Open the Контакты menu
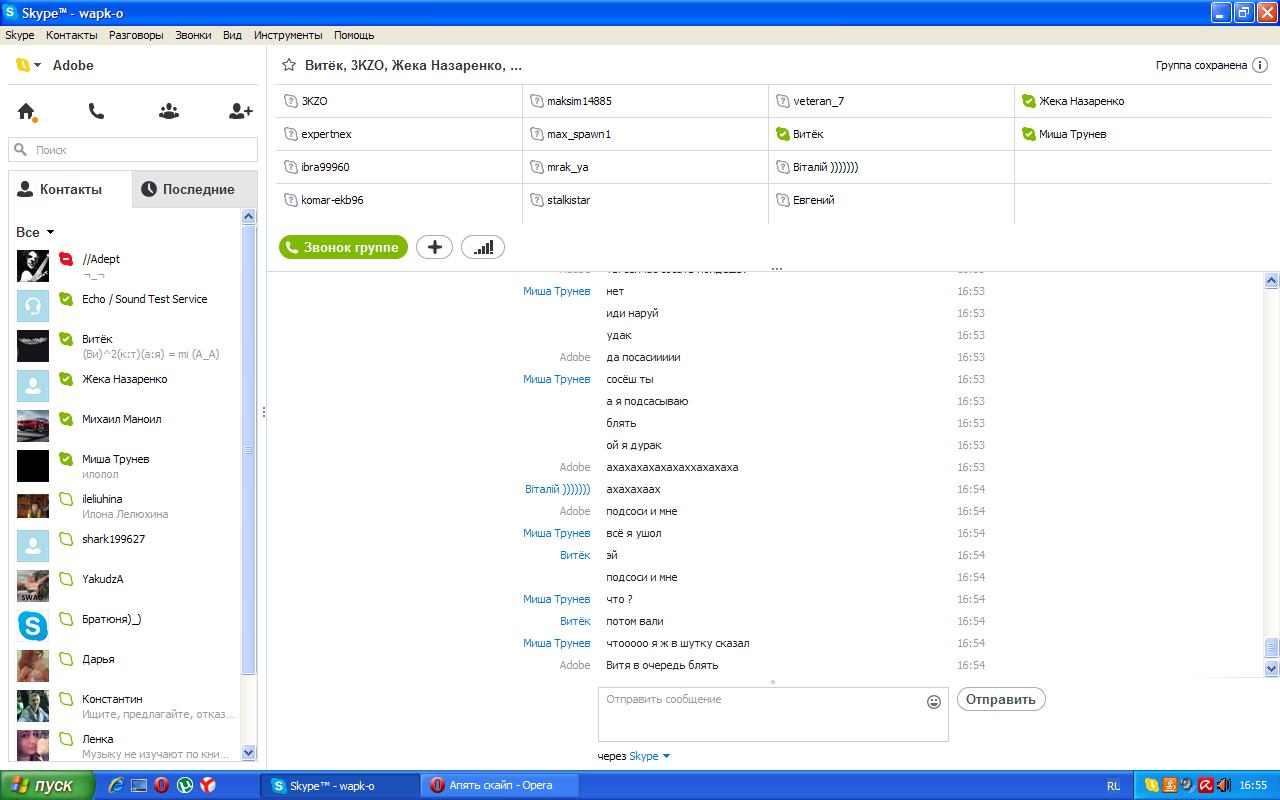Screen dimensions: 1280x800 click(x=72, y=35)
